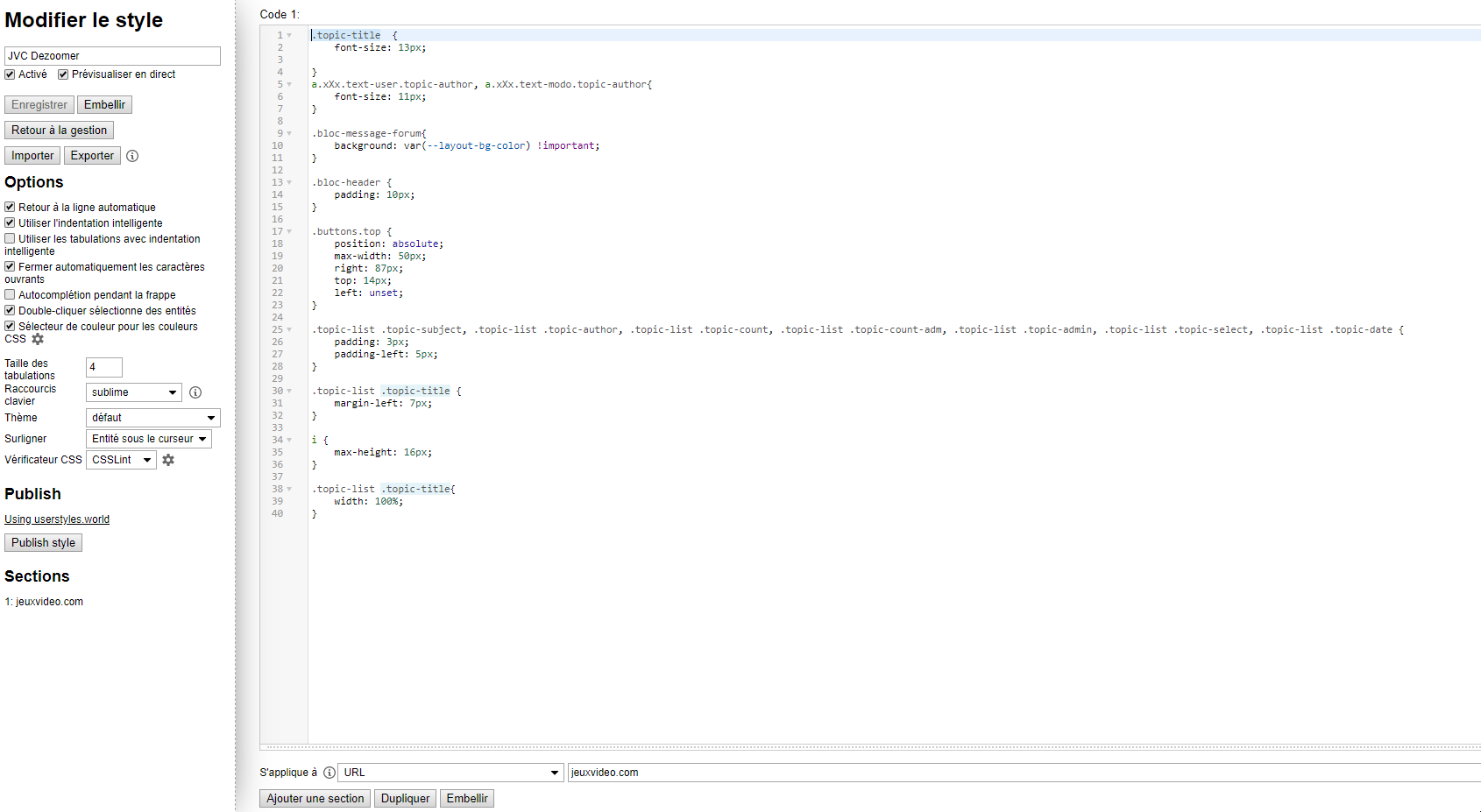This screenshot has width=1481, height=812.
Task: Open Raccourcis clavier sublime dropdown
Action: click(x=134, y=392)
